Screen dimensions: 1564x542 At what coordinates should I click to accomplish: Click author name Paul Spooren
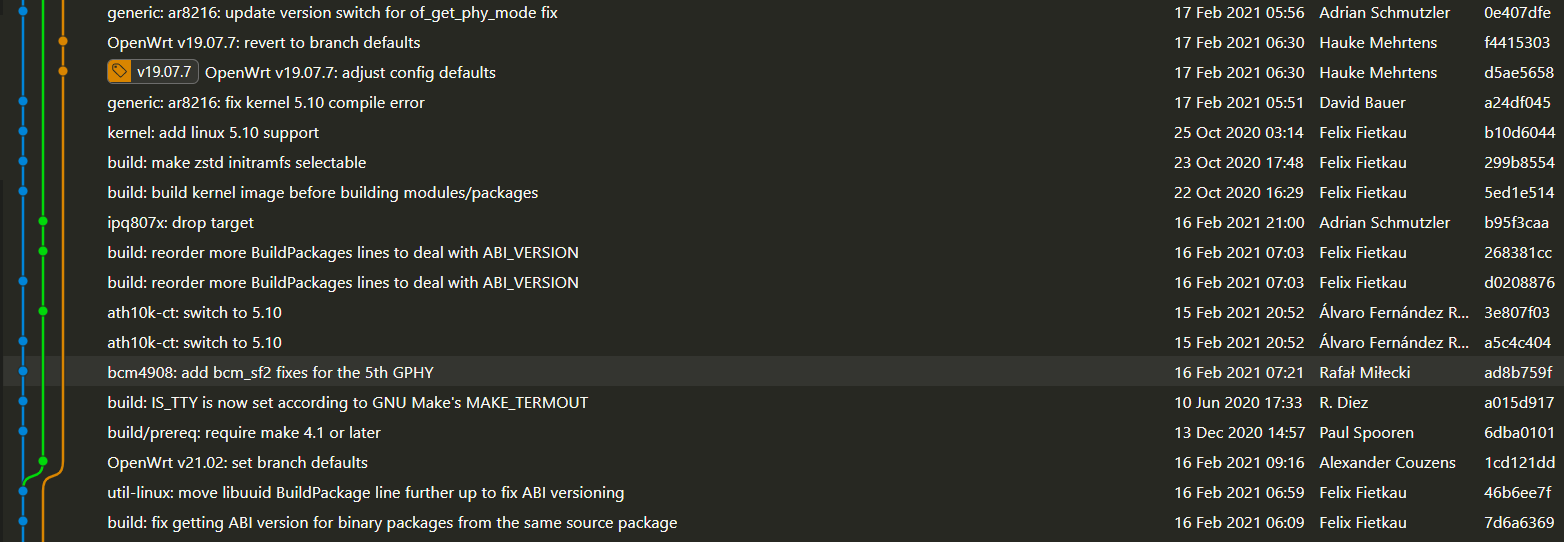(x=1366, y=432)
